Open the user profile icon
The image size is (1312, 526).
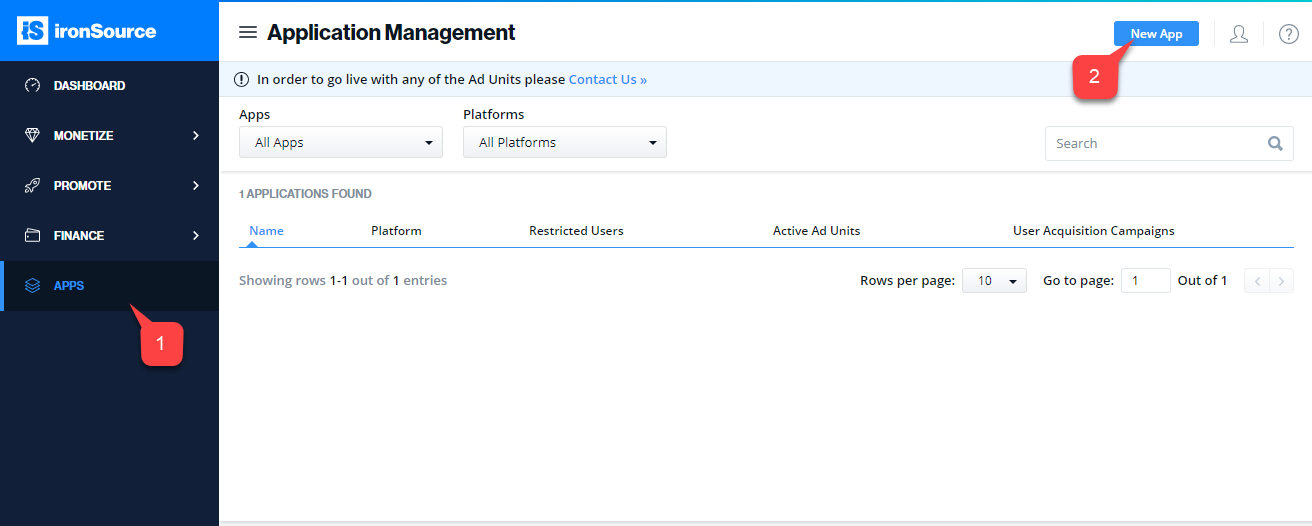[x=1239, y=34]
